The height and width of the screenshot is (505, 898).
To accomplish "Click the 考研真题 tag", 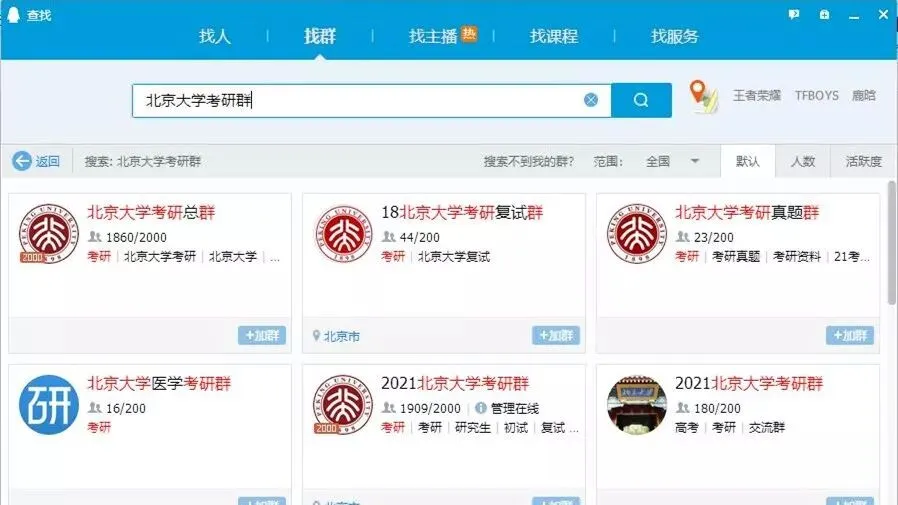I will [x=736, y=257].
